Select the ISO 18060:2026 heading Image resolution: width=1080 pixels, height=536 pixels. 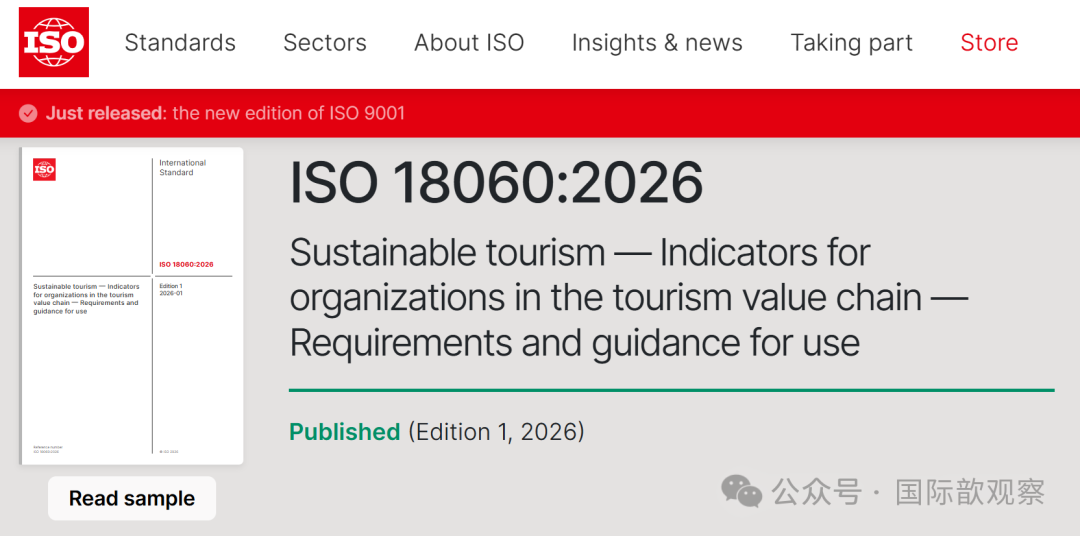point(496,183)
